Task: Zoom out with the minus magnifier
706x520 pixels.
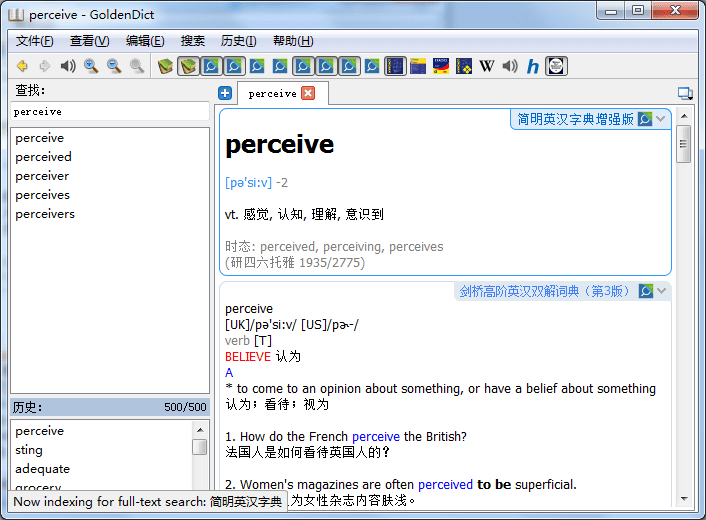Action: [x=114, y=66]
